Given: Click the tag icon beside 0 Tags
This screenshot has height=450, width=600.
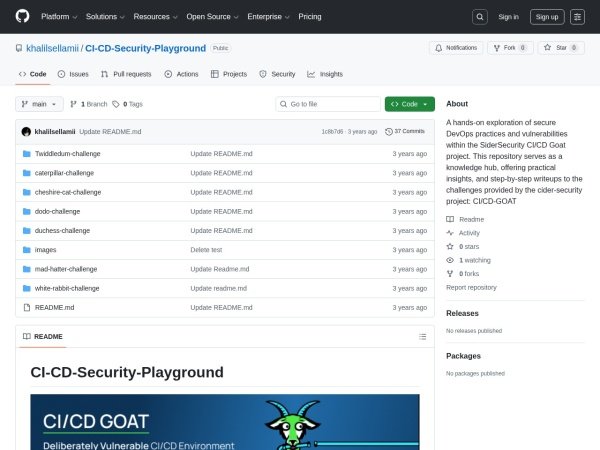Looking at the screenshot, I should 116,104.
